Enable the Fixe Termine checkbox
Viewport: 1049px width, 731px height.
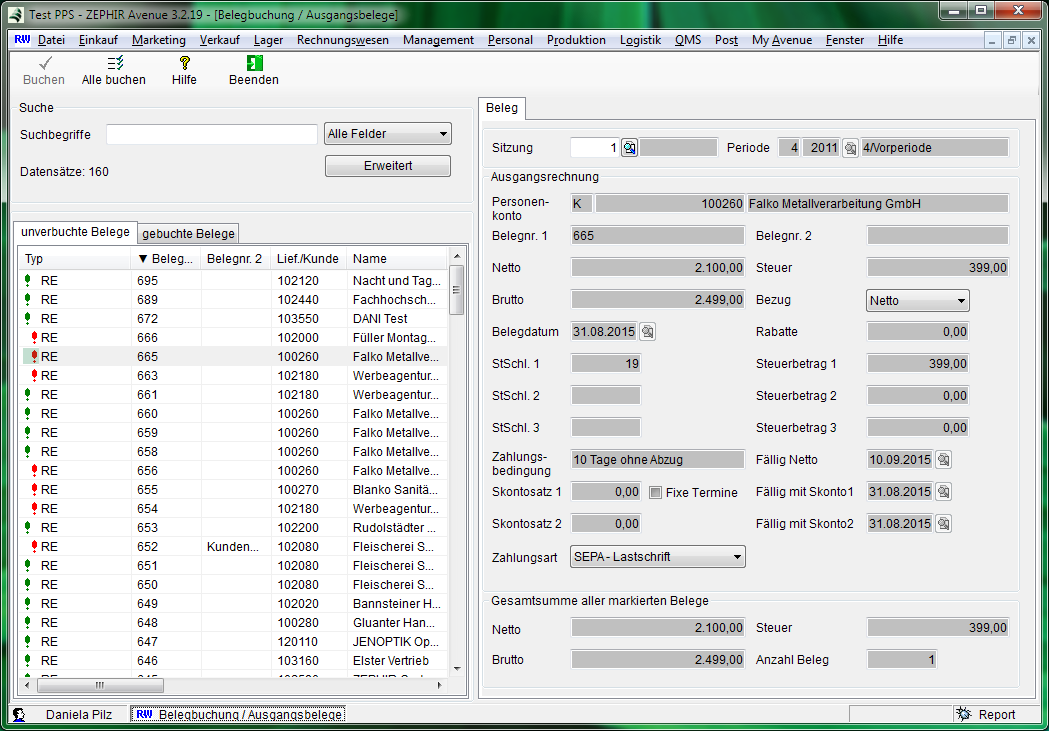[656, 492]
